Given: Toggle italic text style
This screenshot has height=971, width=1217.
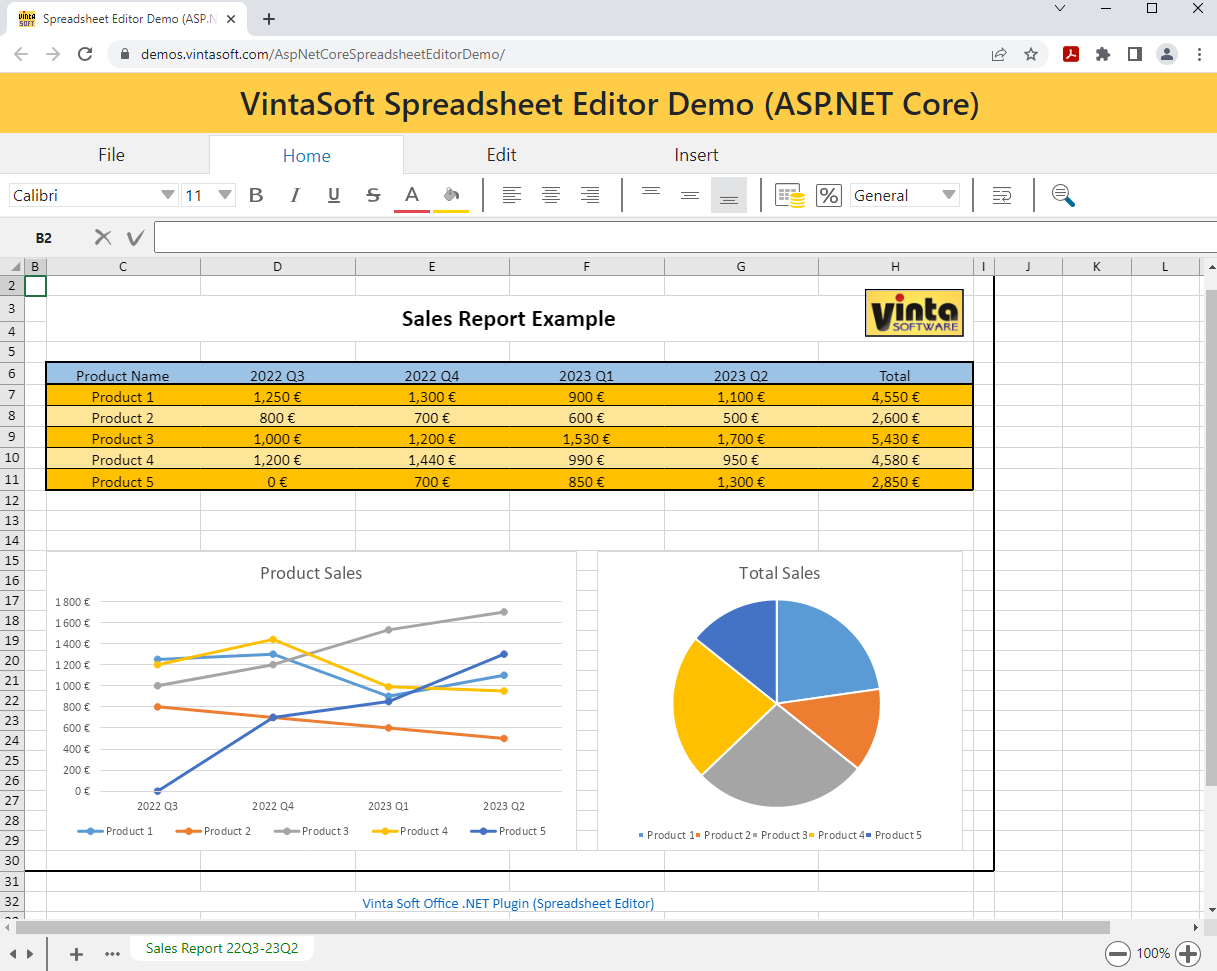Looking at the screenshot, I should [295, 195].
